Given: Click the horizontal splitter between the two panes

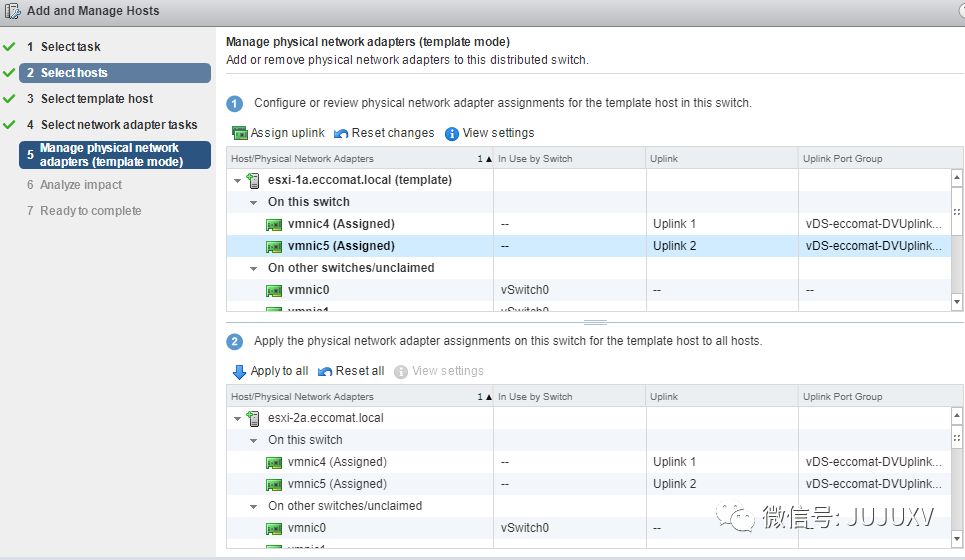Looking at the screenshot, I should click(x=595, y=322).
